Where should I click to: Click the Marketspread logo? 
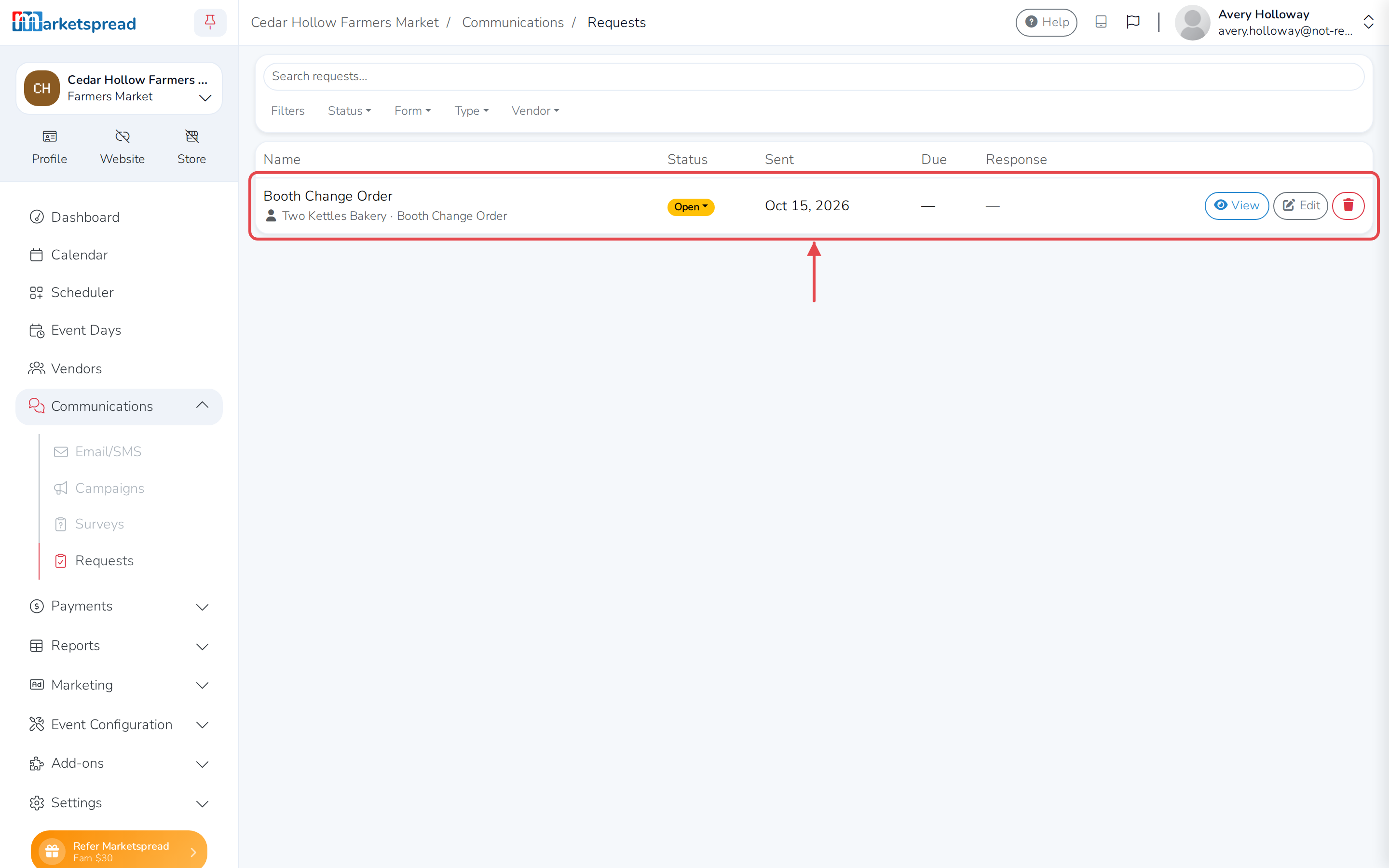tap(74, 22)
